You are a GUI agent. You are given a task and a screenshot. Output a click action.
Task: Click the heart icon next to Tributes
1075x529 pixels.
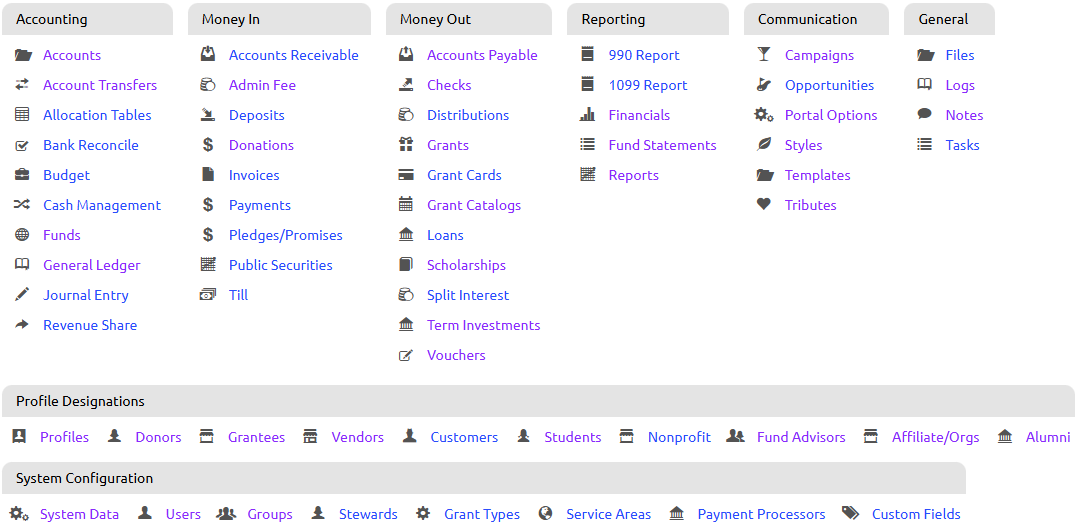[x=764, y=204]
